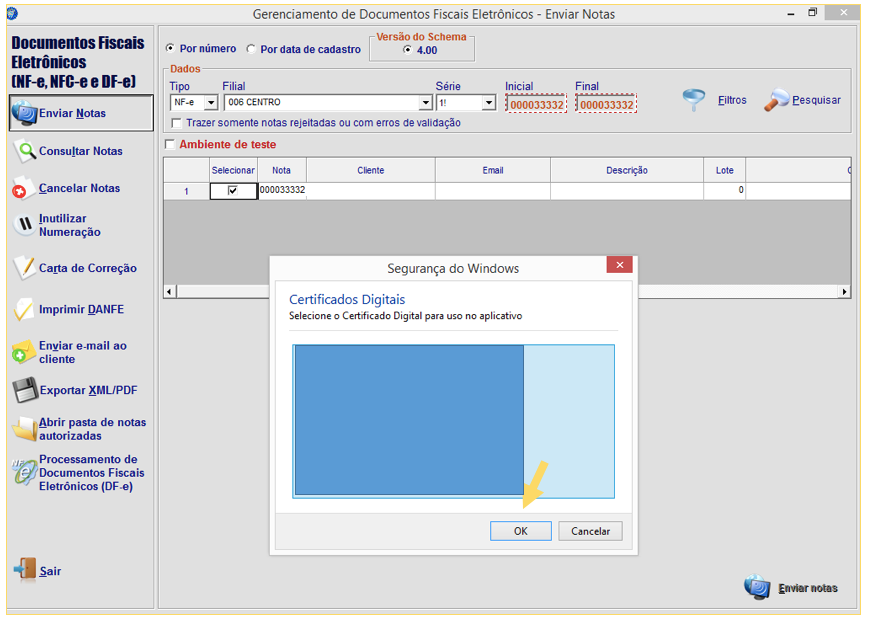
Task: Select the 'Por data de cadastro' option
Action: (251, 48)
